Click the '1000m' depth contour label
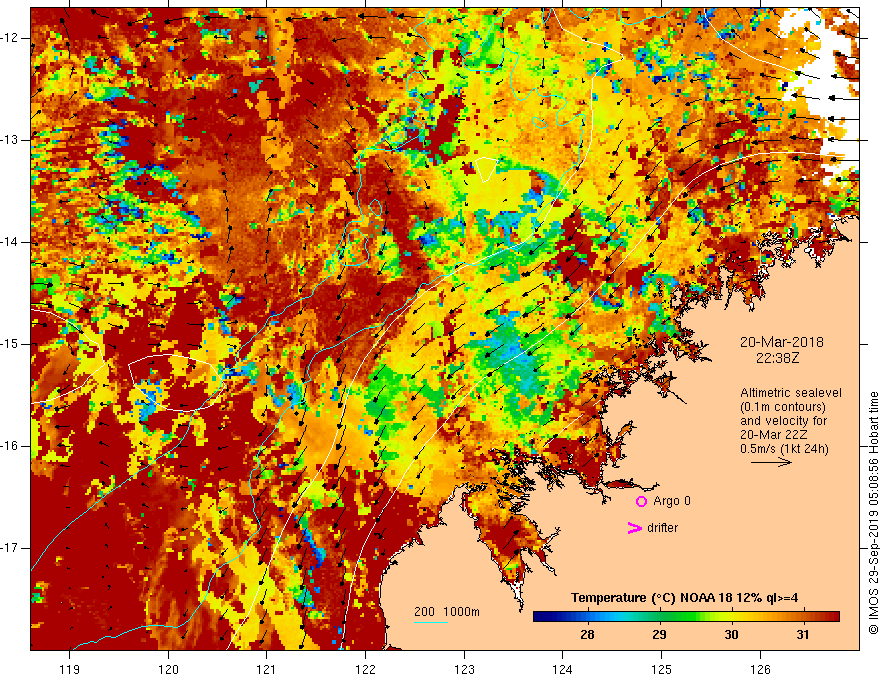Image resolution: width=880 pixels, height=680 pixels. point(461,612)
